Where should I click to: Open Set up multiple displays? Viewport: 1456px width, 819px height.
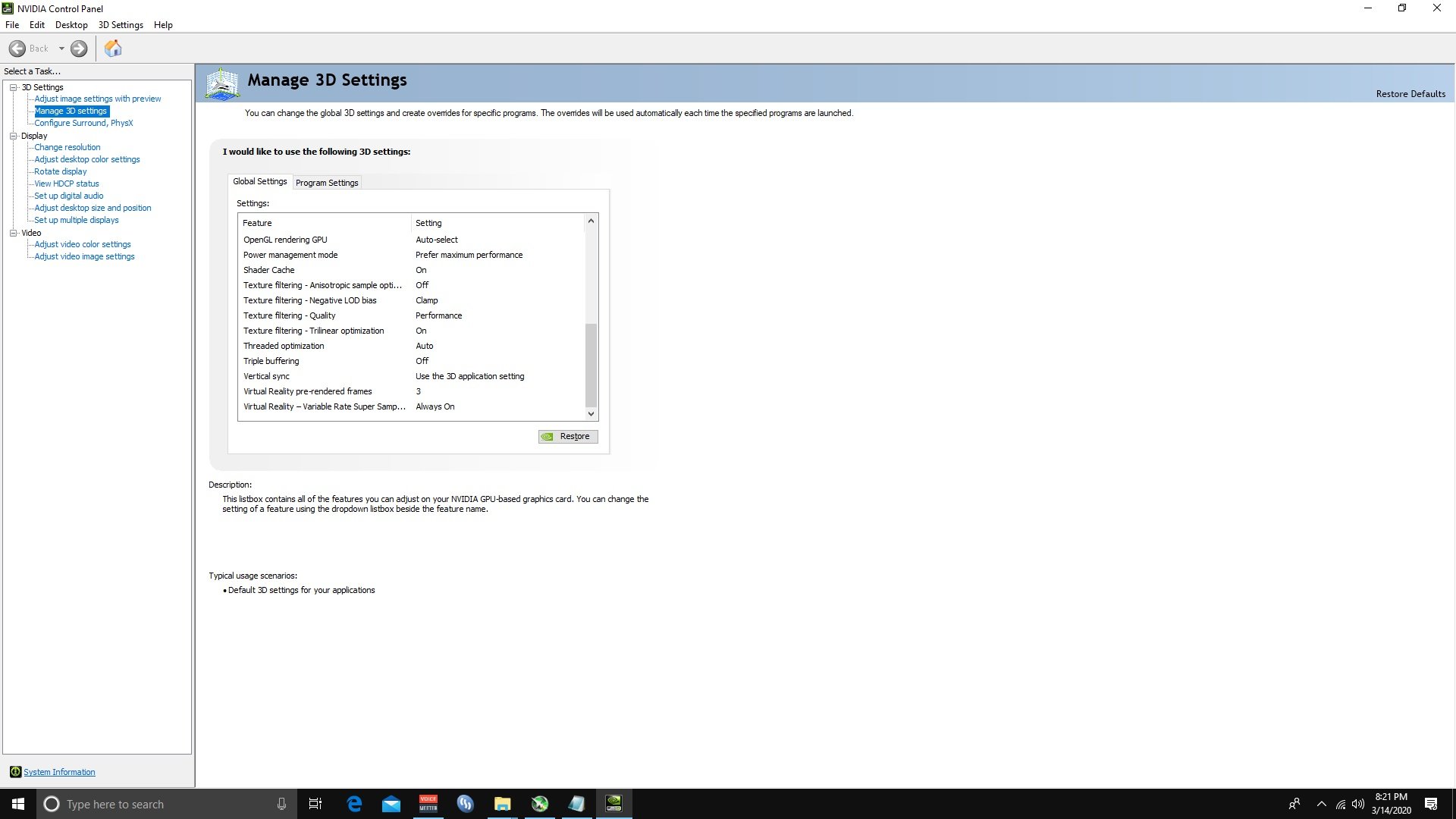tap(77, 220)
